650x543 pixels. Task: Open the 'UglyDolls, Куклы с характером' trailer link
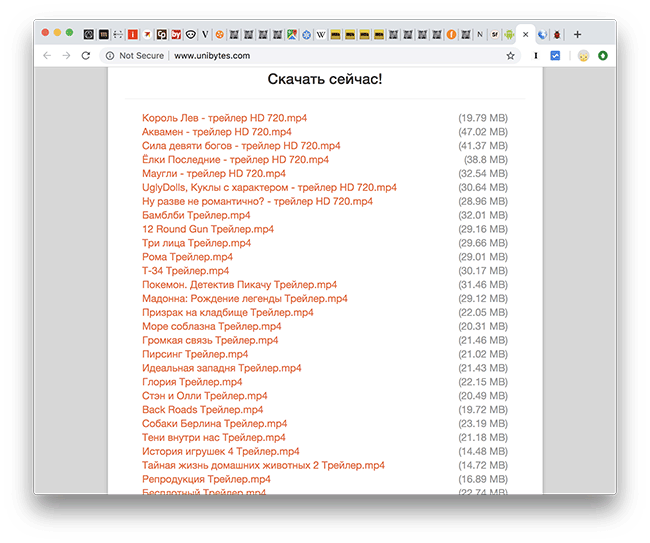(x=269, y=187)
